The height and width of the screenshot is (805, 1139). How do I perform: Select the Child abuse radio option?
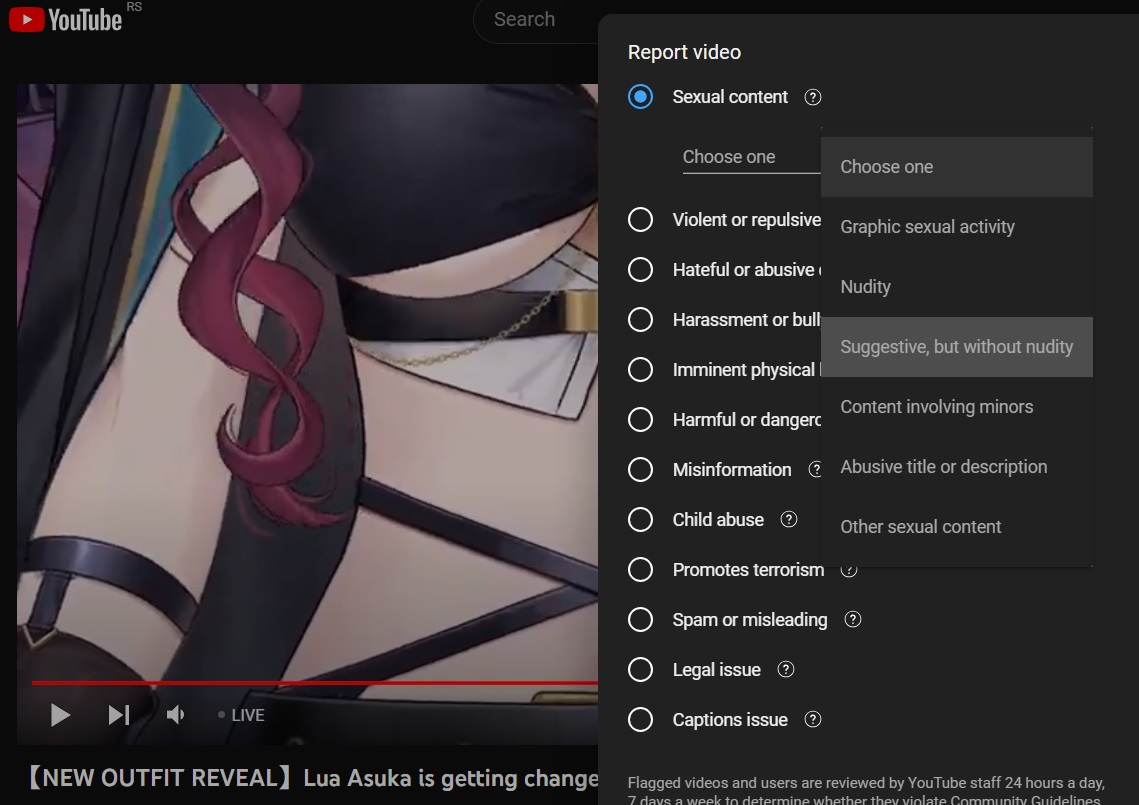click(x=640, y=519)
